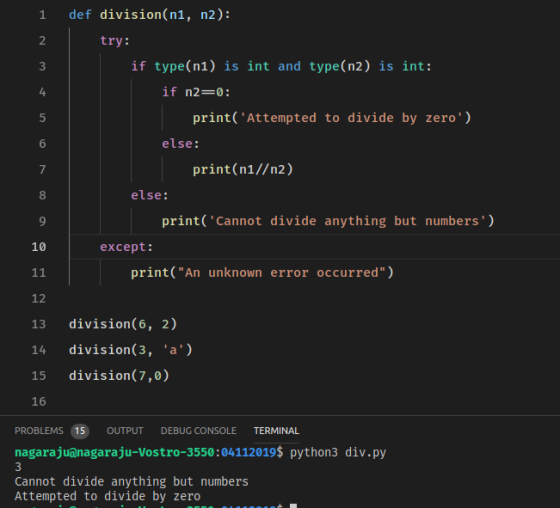Screen dimensions: 560x508
Task: Click line number 5 in gutter
Action: point(42,118)
